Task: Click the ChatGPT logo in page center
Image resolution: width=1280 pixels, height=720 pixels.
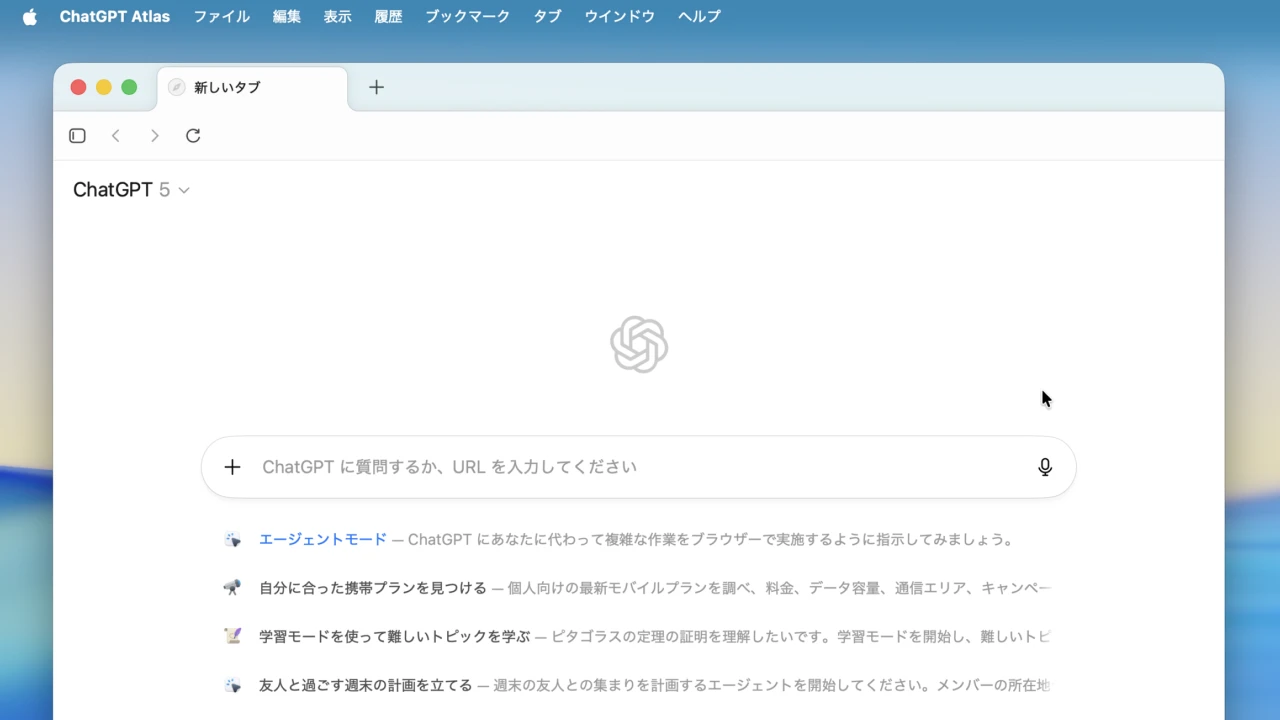Action: point(639,344)
